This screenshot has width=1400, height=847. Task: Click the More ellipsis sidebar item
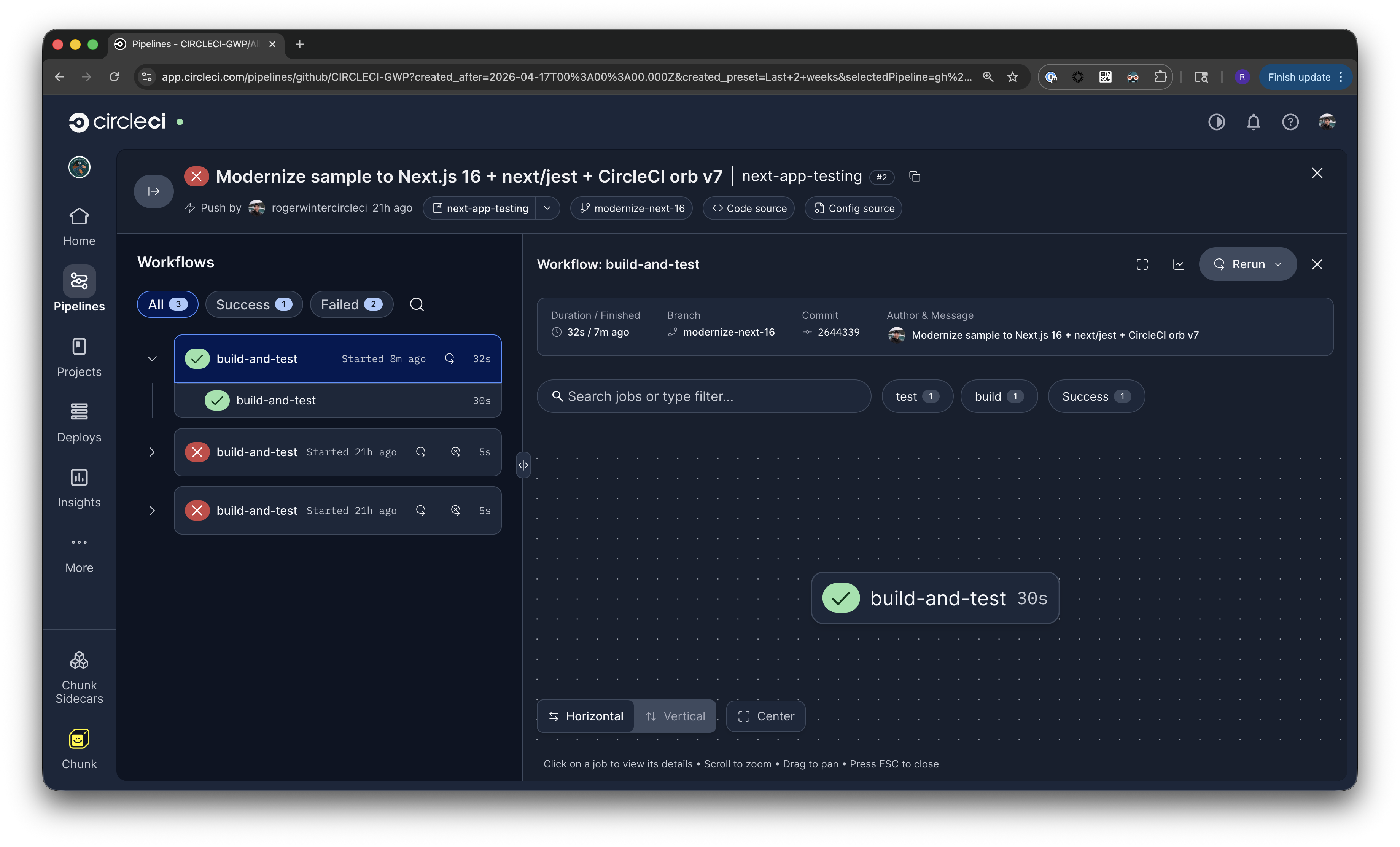[79, 554]
